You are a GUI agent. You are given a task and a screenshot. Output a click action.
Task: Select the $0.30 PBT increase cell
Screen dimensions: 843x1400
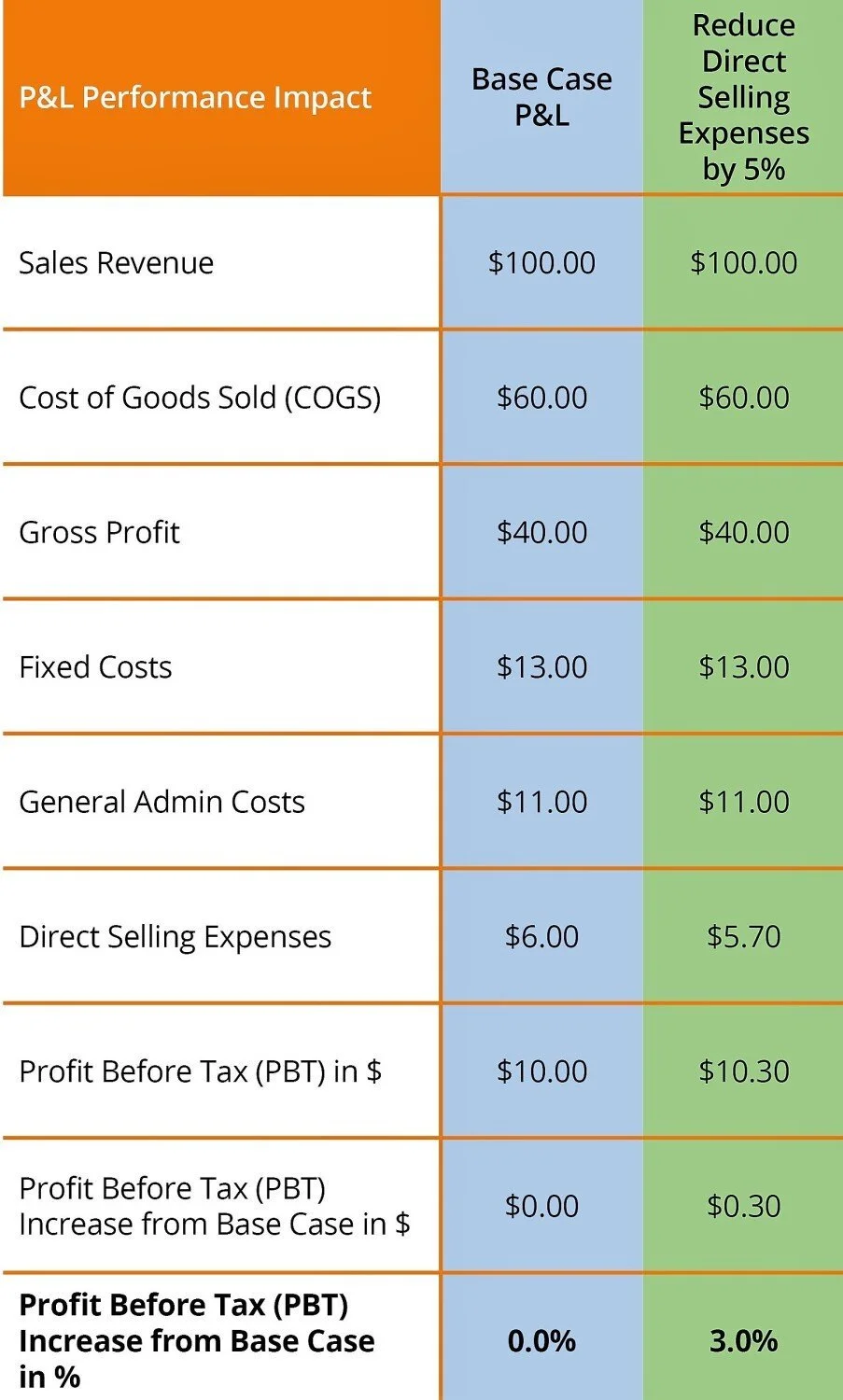click(x=743, y=1206)
